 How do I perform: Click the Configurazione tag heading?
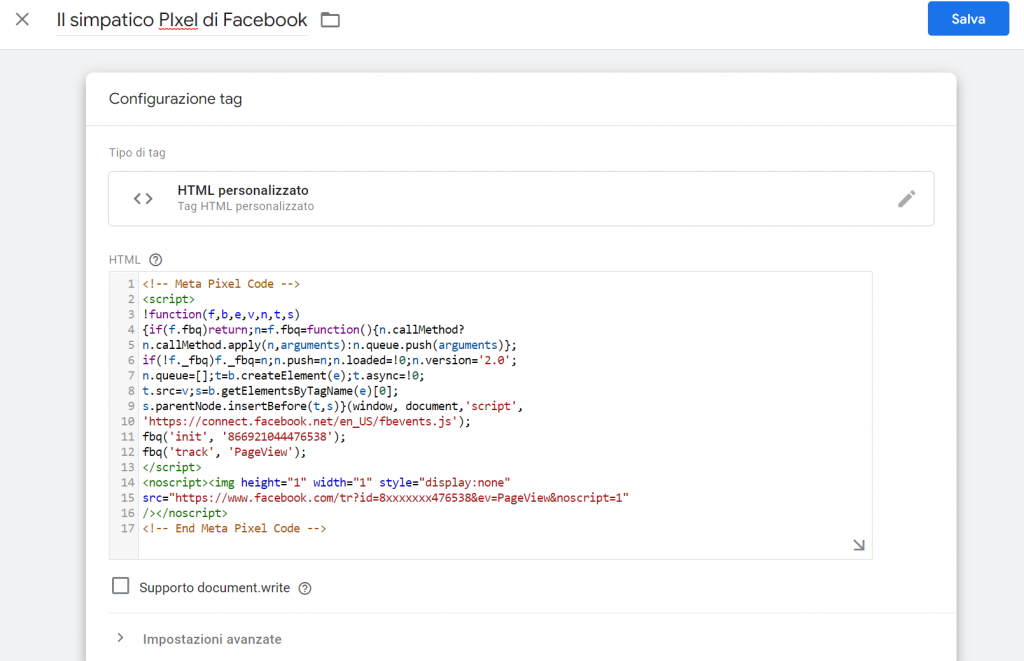[x=175, y=99]
